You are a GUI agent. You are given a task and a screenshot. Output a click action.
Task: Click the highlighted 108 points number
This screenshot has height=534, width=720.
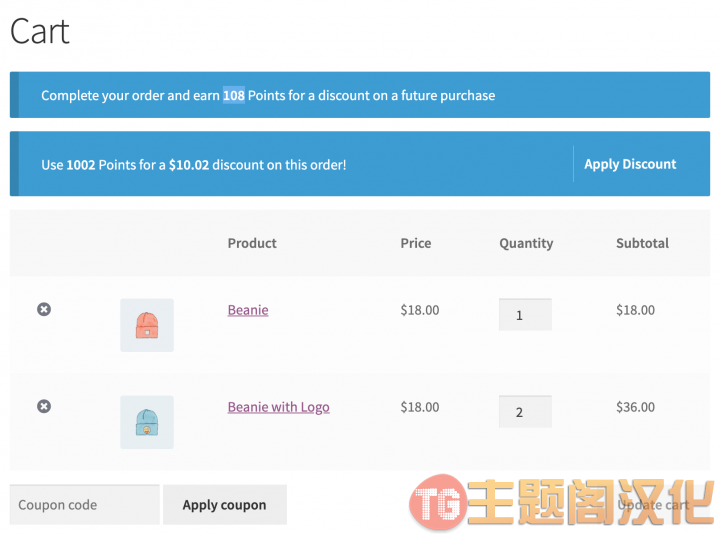(x=234, y=95)
